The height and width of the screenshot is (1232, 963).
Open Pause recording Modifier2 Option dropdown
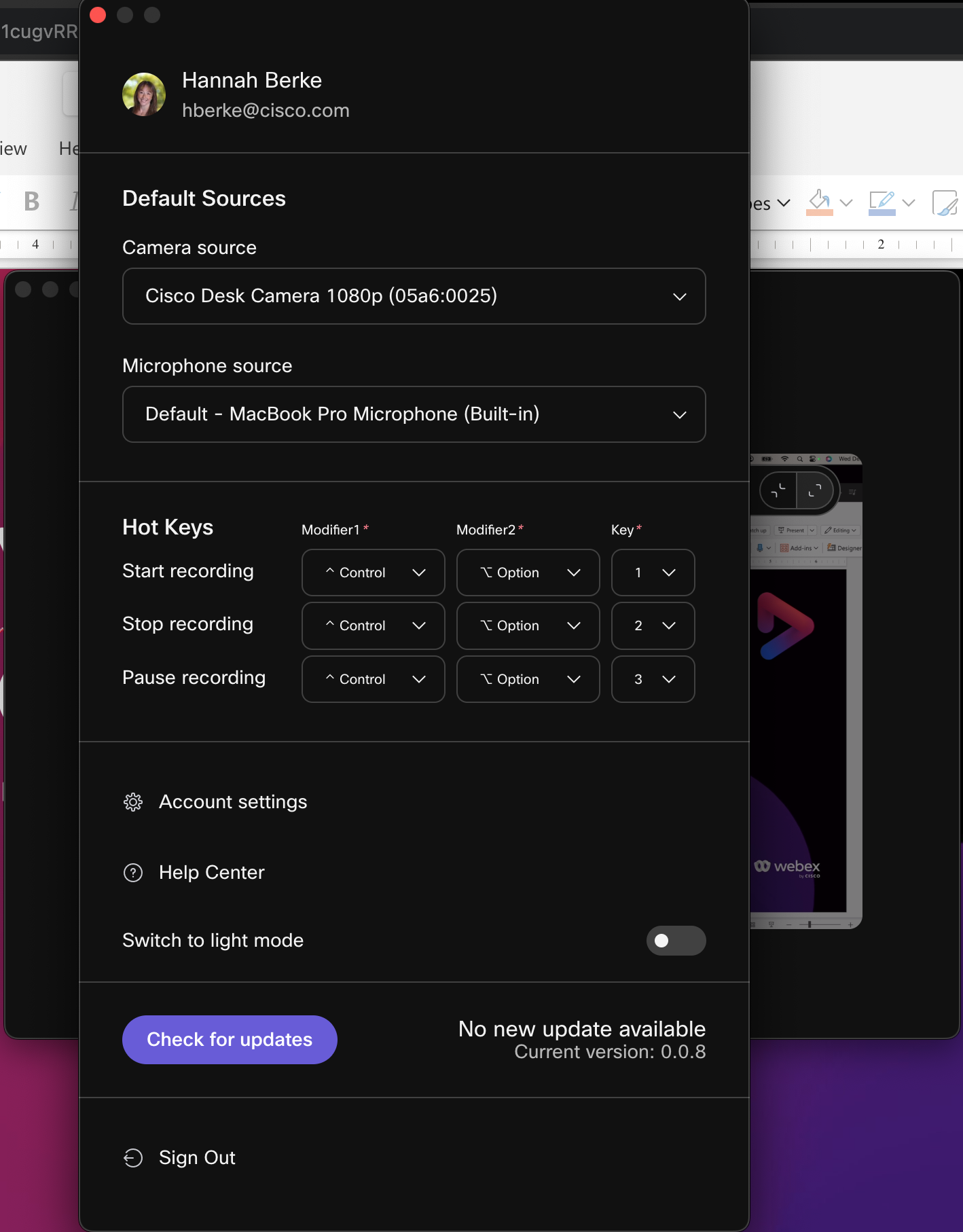(x=528, y=679)
